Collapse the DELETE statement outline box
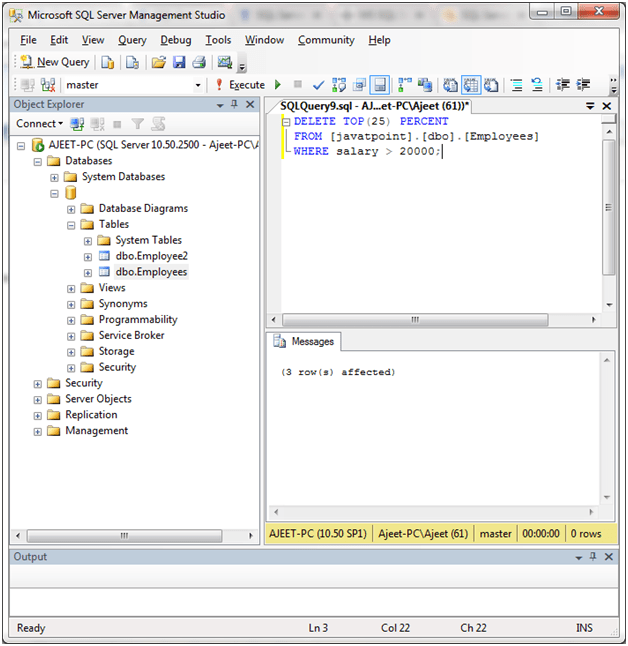 pos(286,122)
